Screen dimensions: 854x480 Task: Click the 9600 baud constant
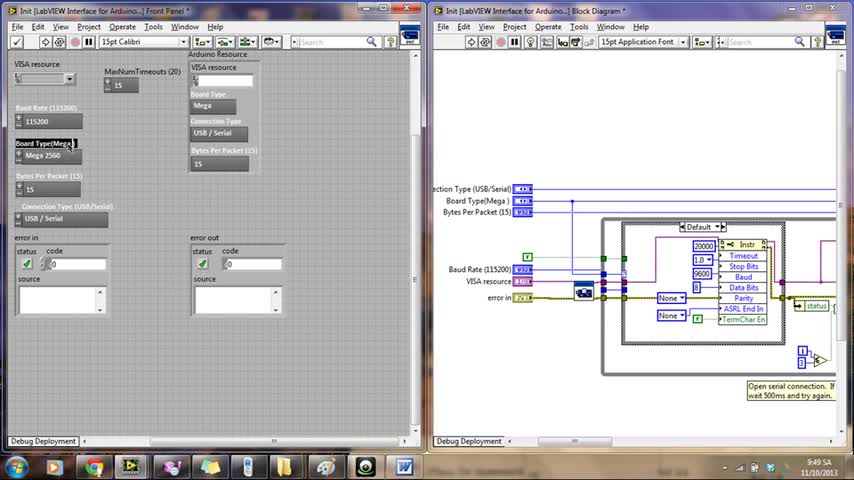coord(702,274)
